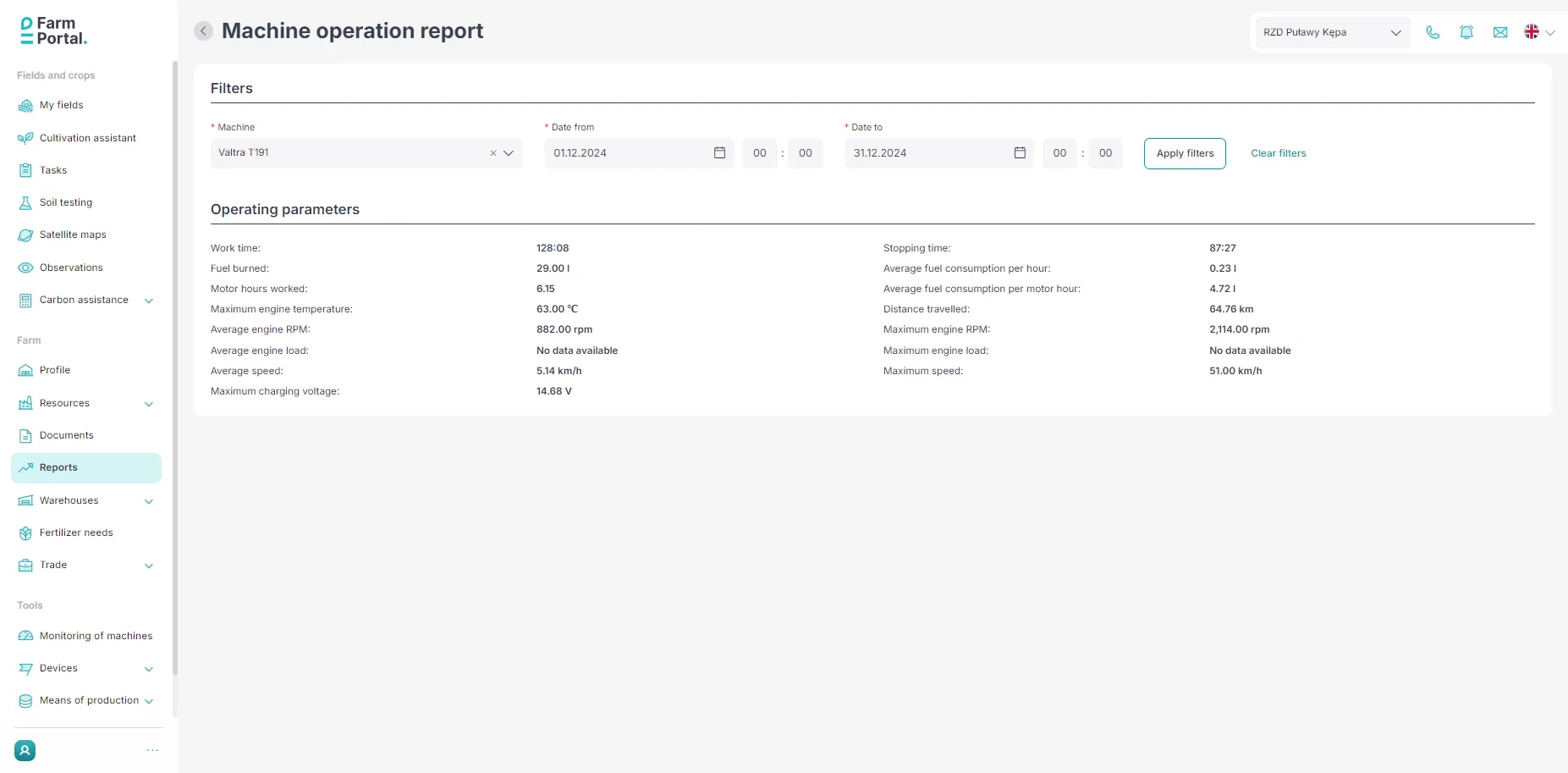Open the user profile avatar

coord(25,750)
